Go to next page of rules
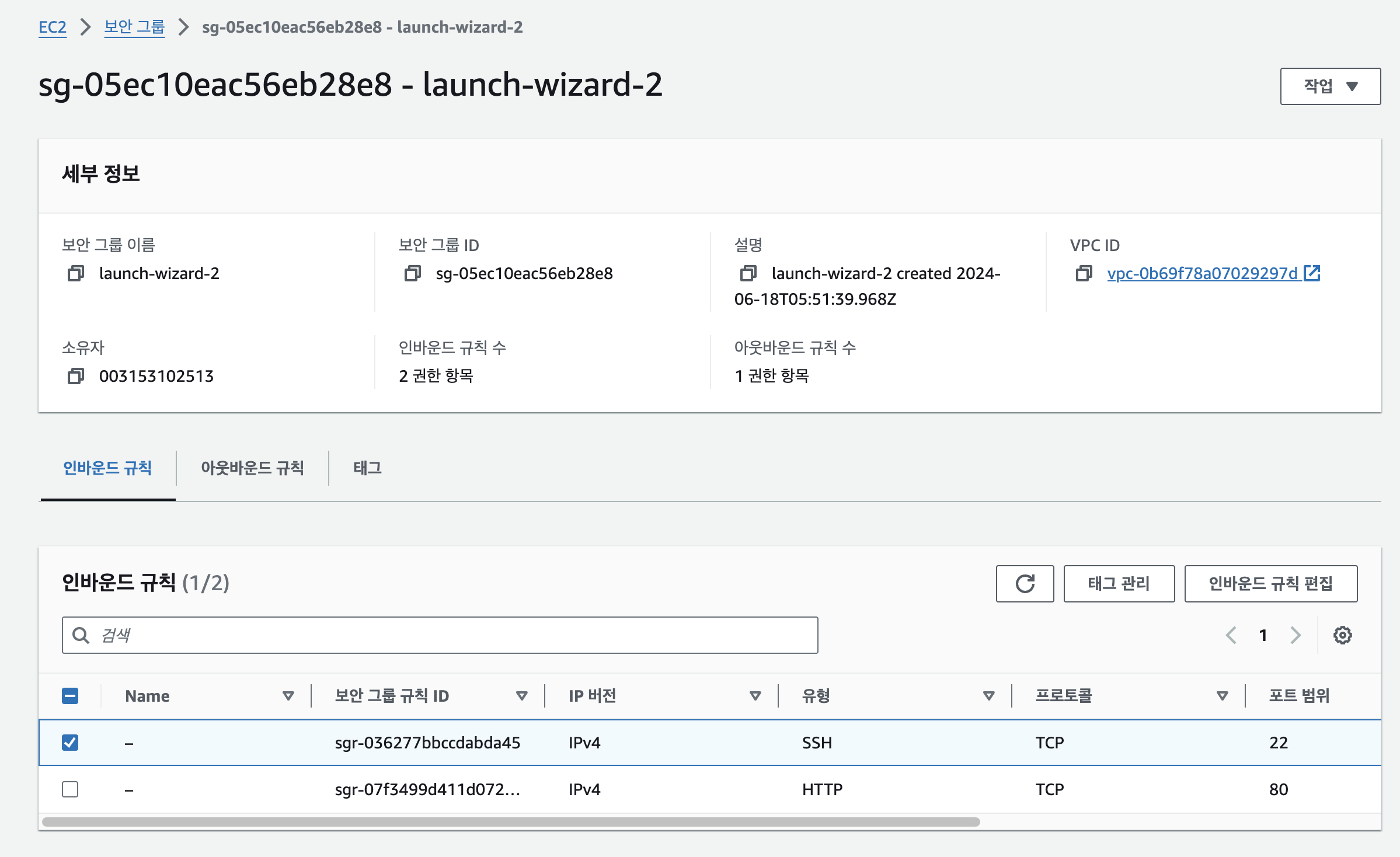 pos(1295,635)
